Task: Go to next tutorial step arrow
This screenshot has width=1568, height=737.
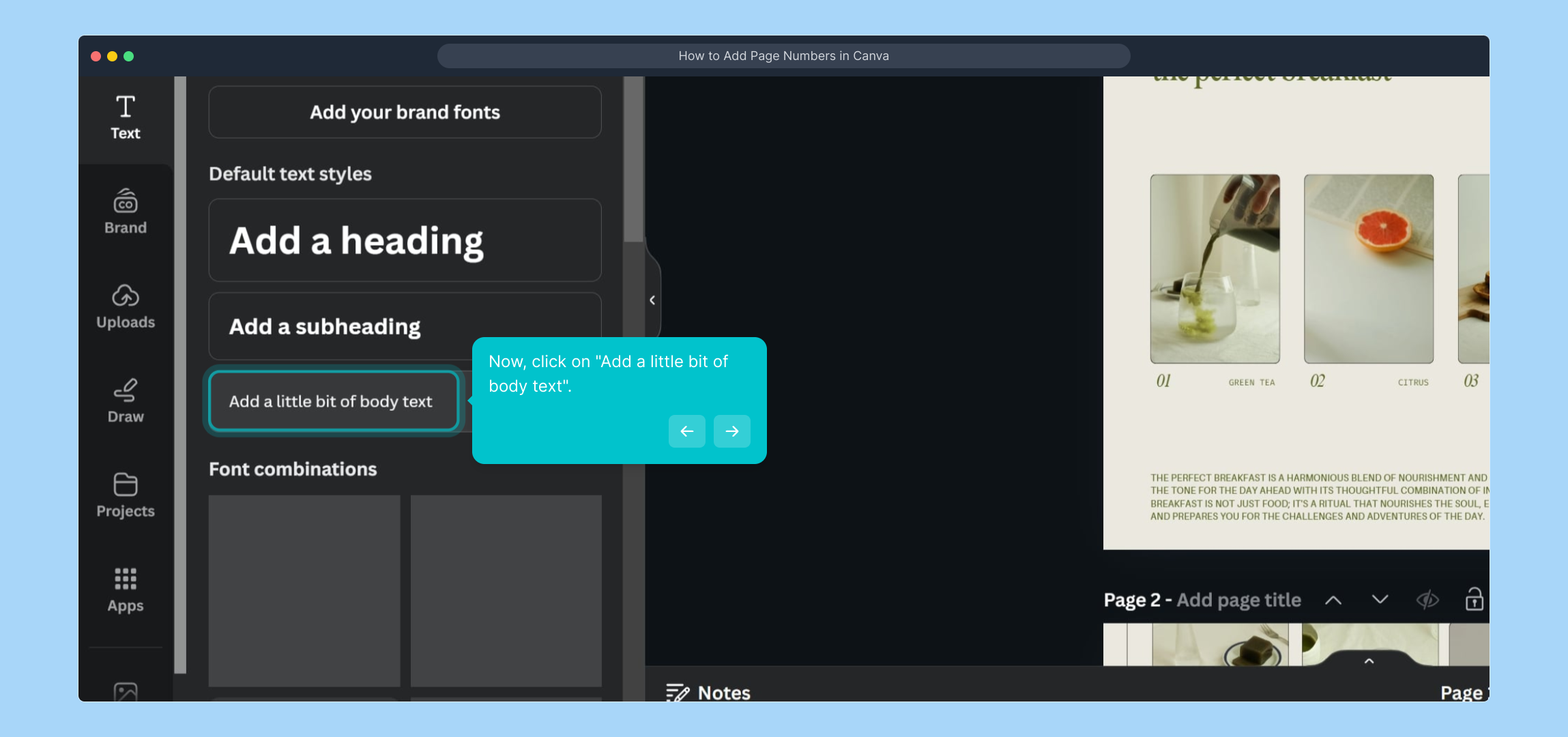Action: click(x=731, y=431)
